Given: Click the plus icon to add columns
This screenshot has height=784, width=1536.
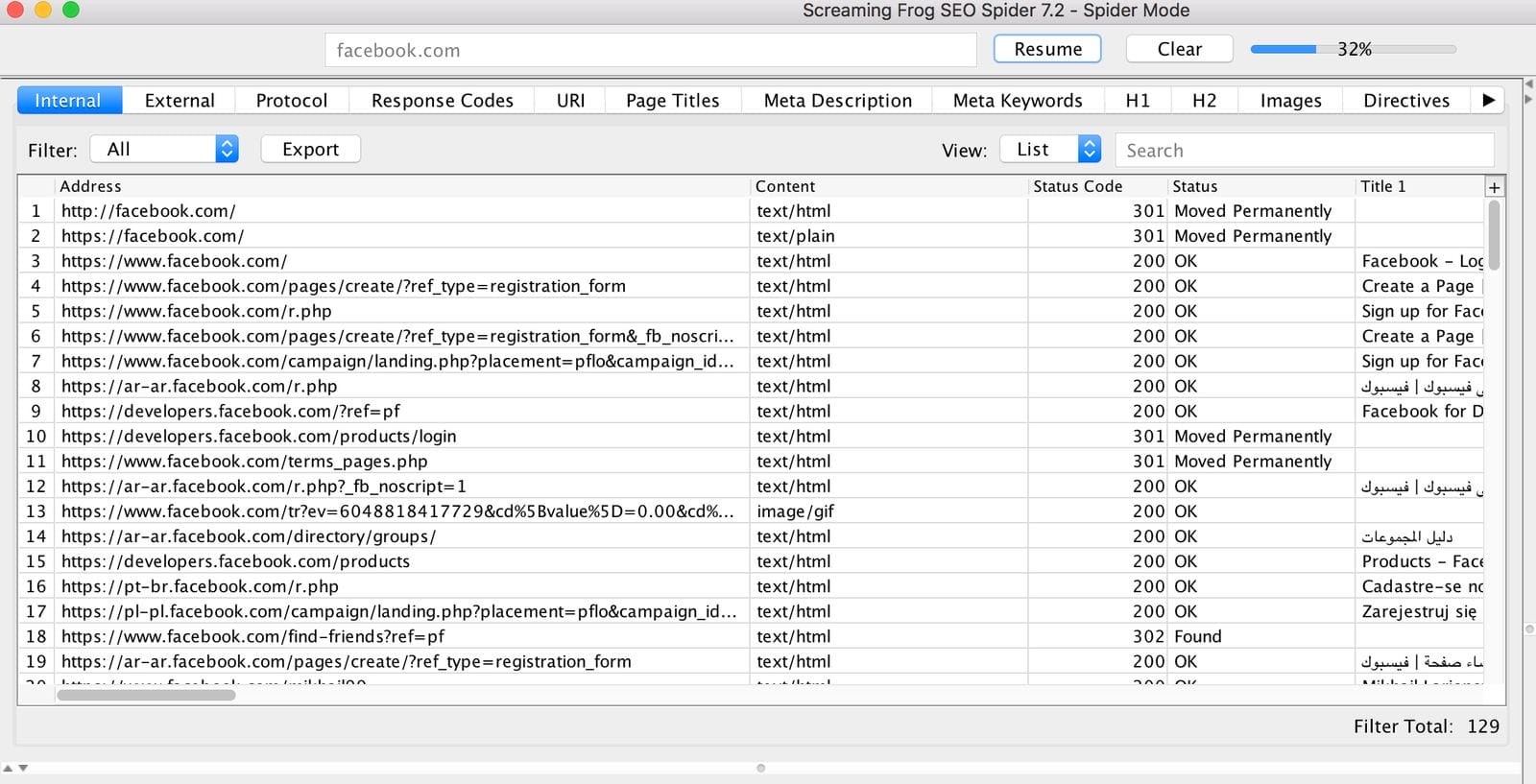Looking at the screenshot, I should point(1494,187).
